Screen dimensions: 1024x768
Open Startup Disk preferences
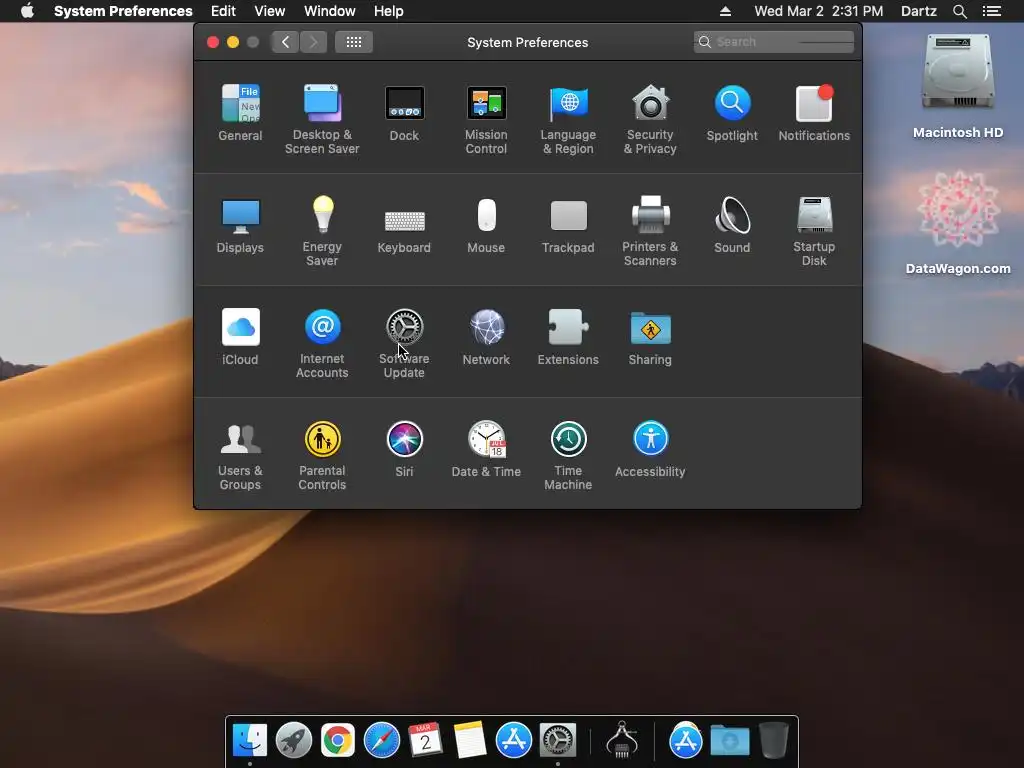pyautogui.click(x=814, y=231)
